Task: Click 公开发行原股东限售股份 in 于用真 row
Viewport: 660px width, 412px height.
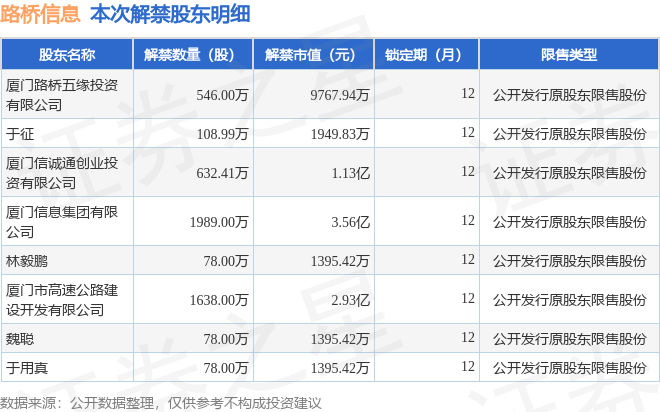Action: (570, 368)
